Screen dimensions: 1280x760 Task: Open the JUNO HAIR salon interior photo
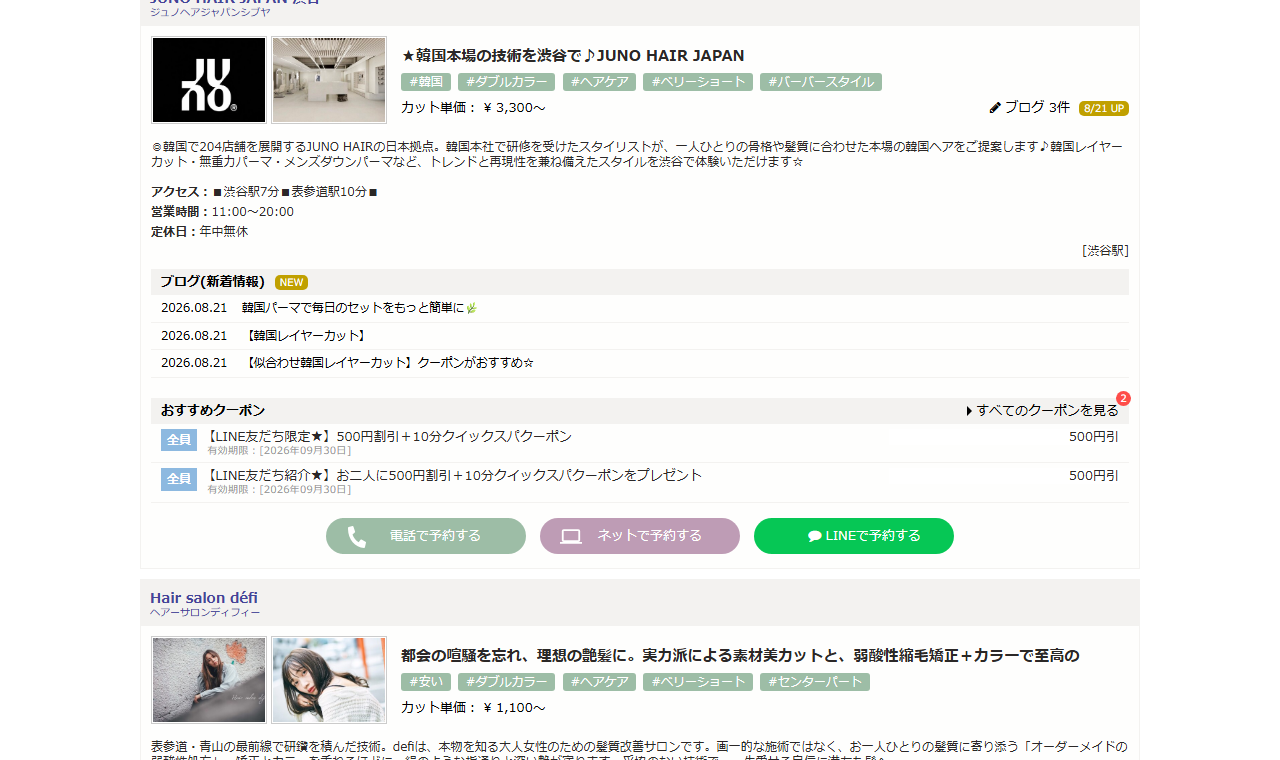tap(329, 80)
